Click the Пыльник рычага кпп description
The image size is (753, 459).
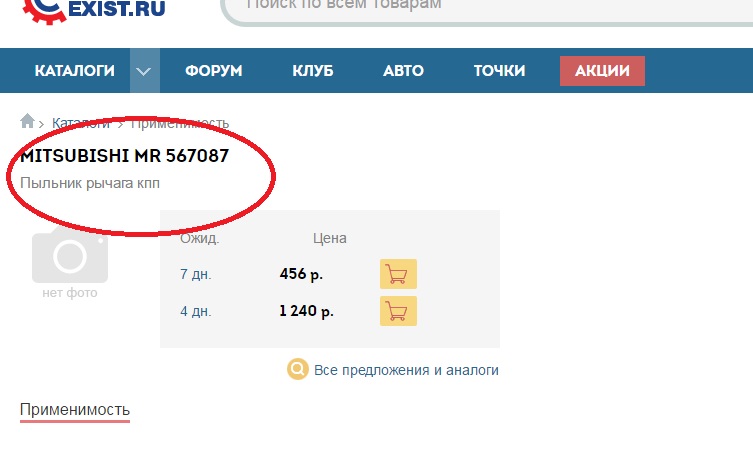(x=90, y=183)
